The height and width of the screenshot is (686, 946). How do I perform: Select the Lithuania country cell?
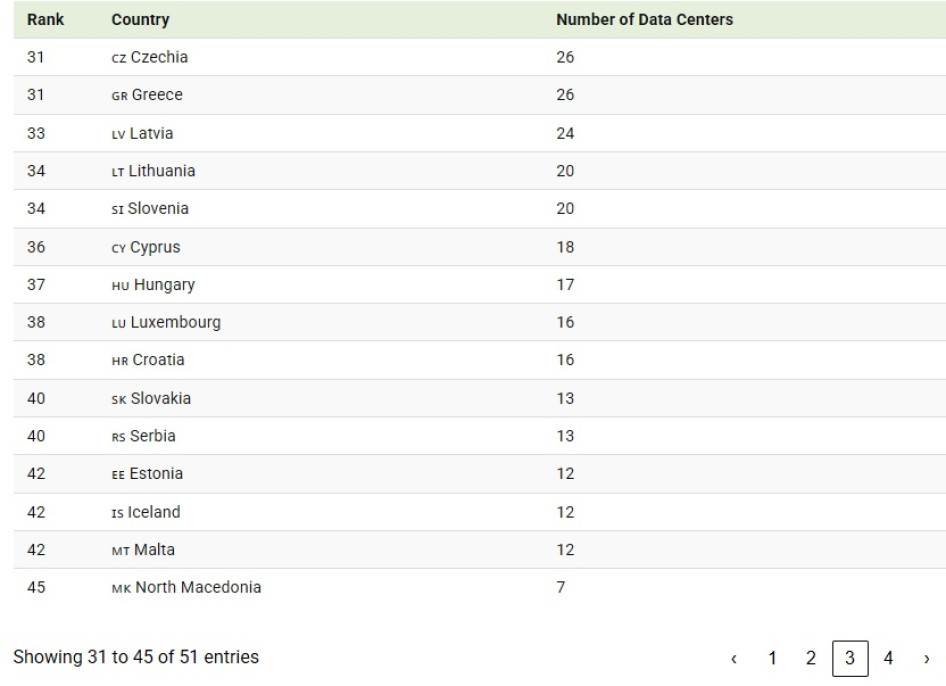162,172
